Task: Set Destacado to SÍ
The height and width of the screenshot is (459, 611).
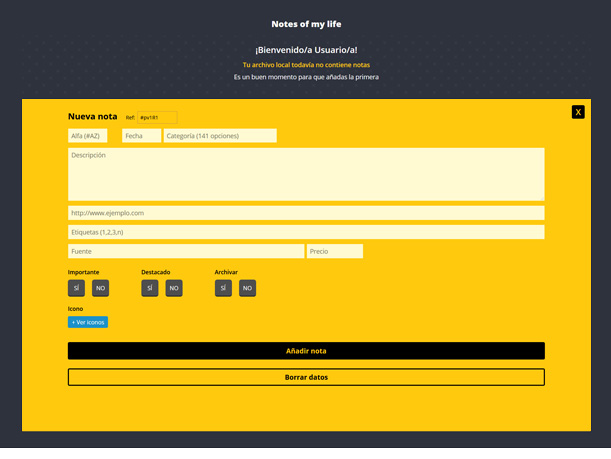Action: [150, 288]
